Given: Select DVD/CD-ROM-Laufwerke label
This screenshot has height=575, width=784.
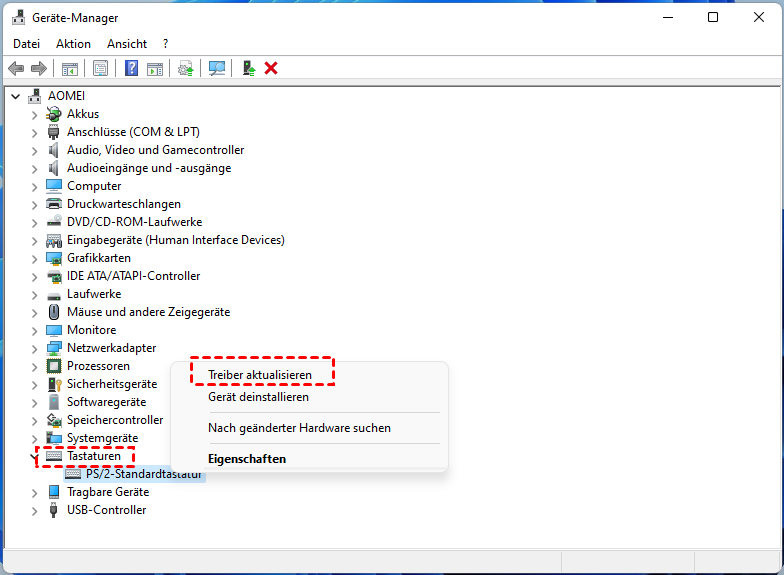Looking at the screenshot, I should point(134,222).
